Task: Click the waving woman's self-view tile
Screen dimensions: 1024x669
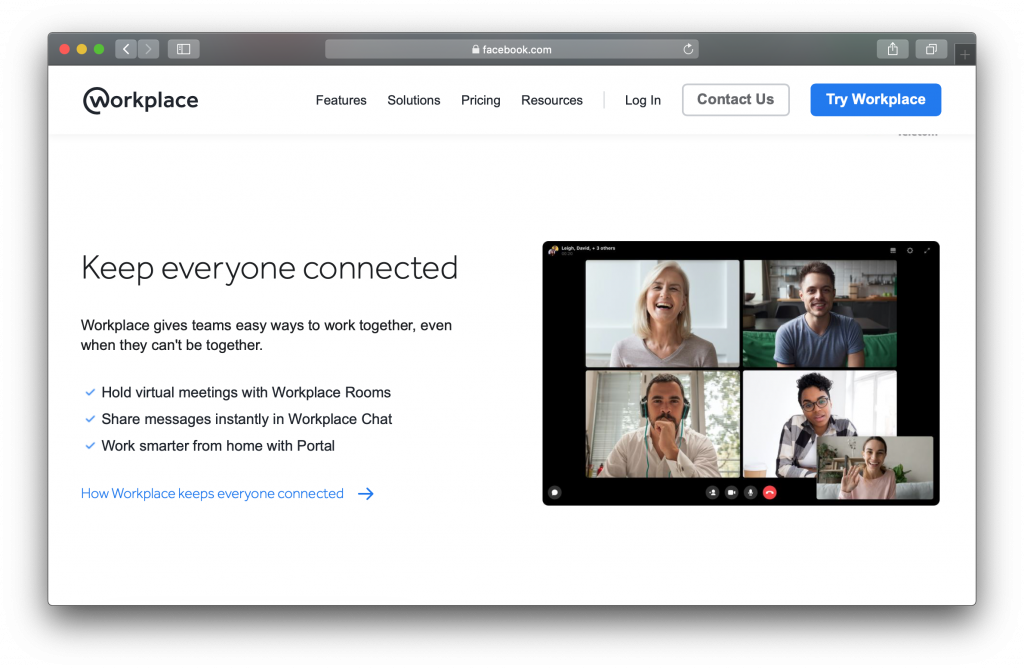Action: tap(875, 468)
